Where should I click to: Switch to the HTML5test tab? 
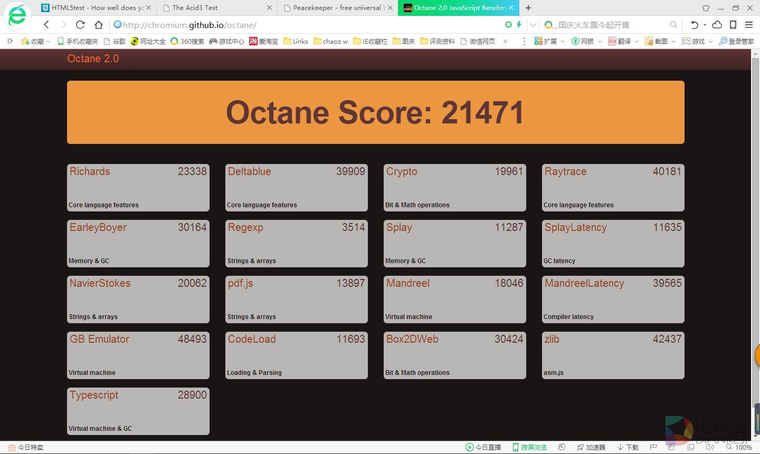click(x=97, y=8)
